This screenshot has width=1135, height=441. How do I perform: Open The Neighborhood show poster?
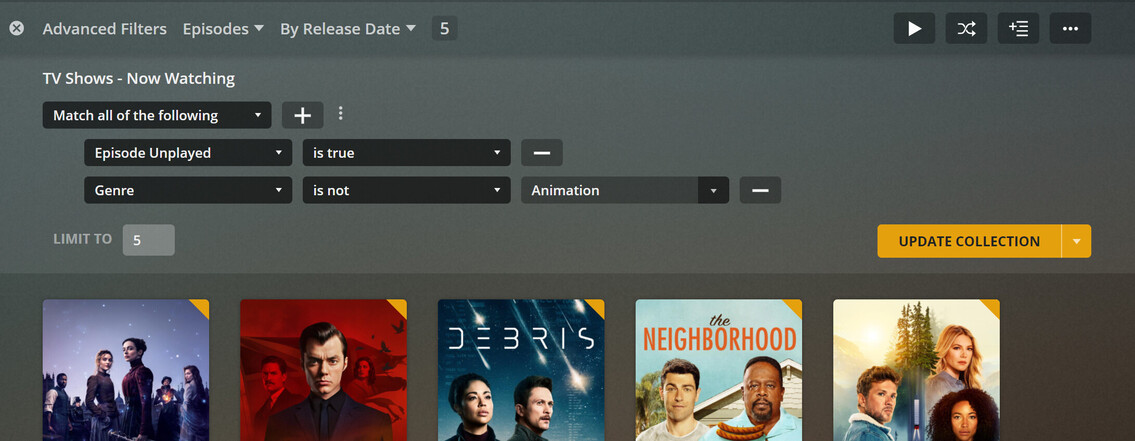click(719, 370)
